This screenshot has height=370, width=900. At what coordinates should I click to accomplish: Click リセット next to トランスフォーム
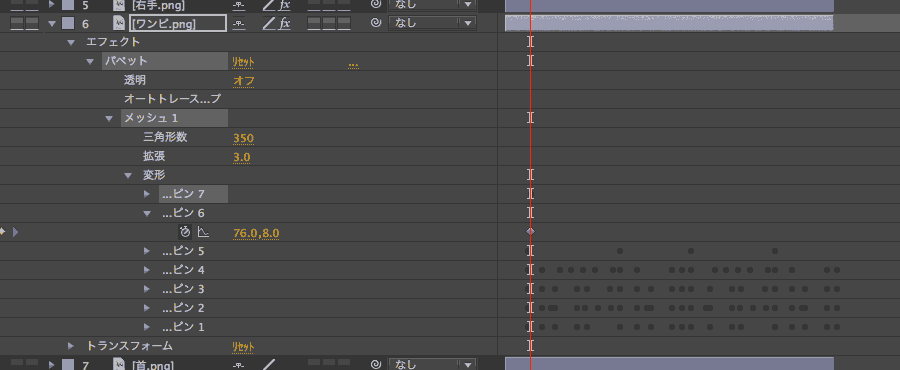(243, 346)
